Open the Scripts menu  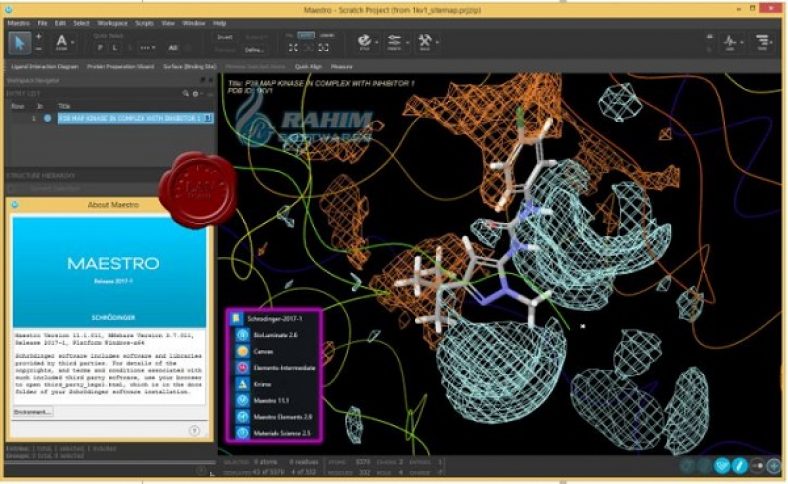[x=144, y=23]
